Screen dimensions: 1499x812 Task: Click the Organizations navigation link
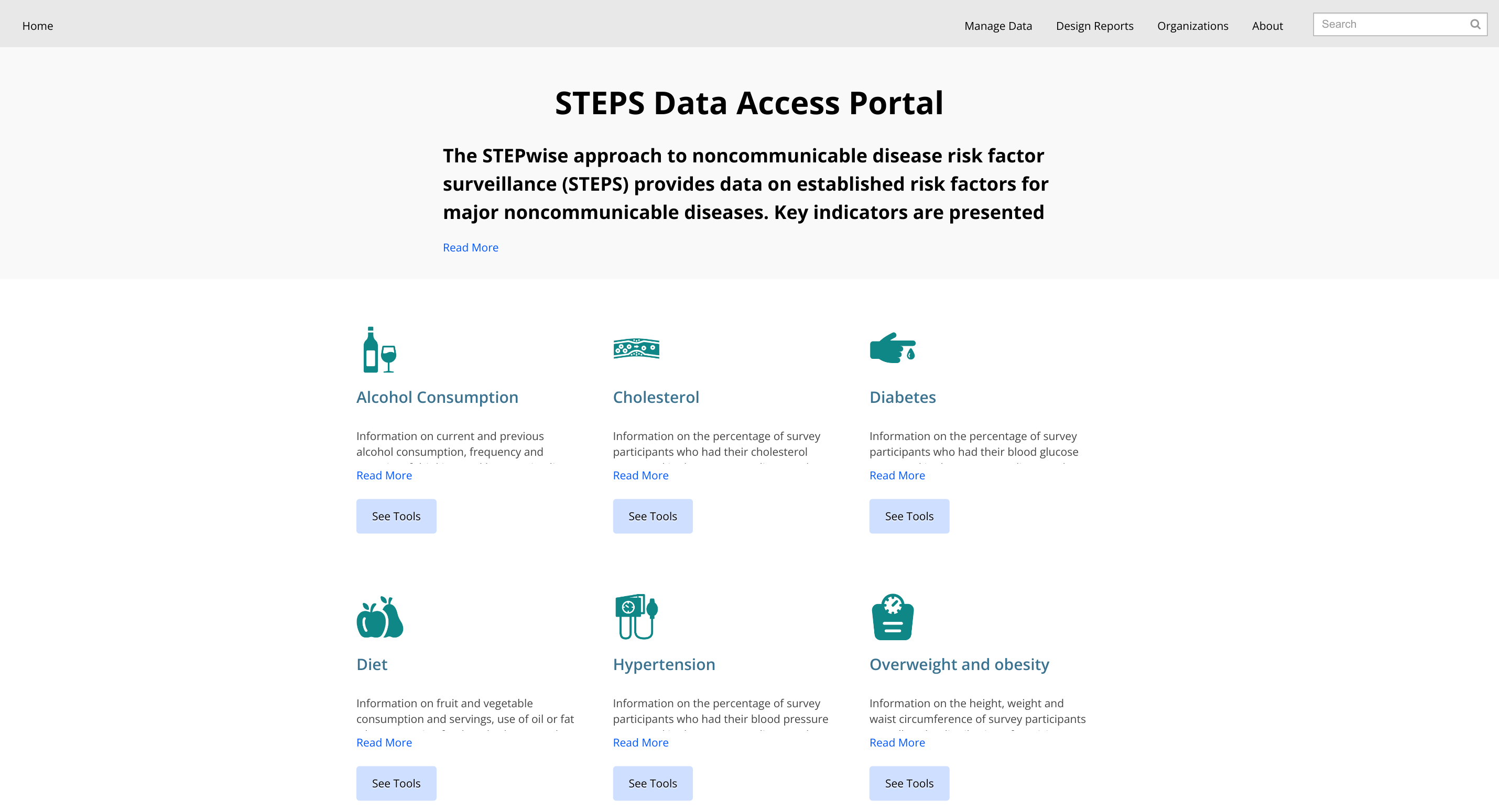pyautogui.click(x=1192, y=25)
